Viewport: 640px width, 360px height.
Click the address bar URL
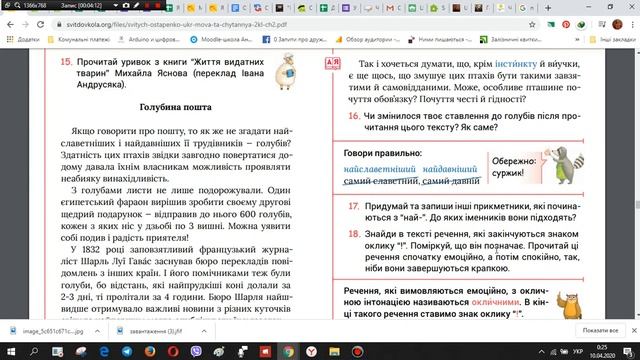click(176, 24)
